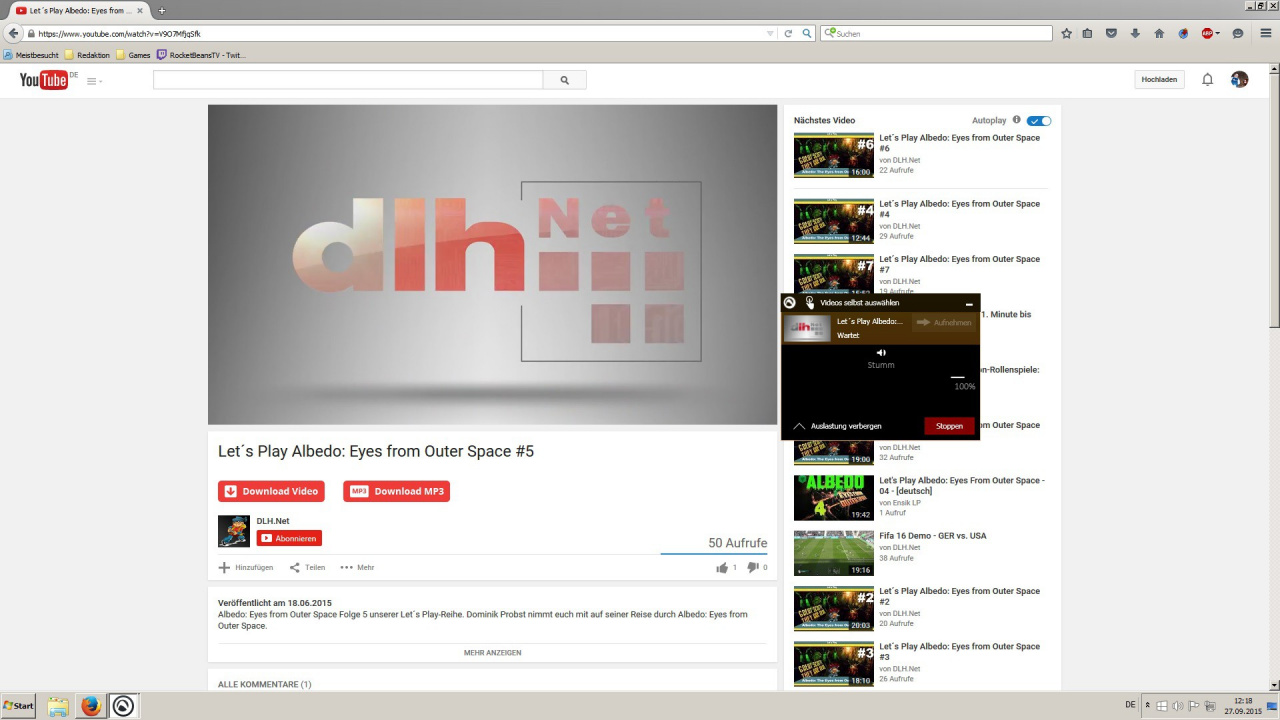Viewport: 1280px width, 720px height.
Task: Minimize the recorder overlay panel
Action: tap(969, 304)
